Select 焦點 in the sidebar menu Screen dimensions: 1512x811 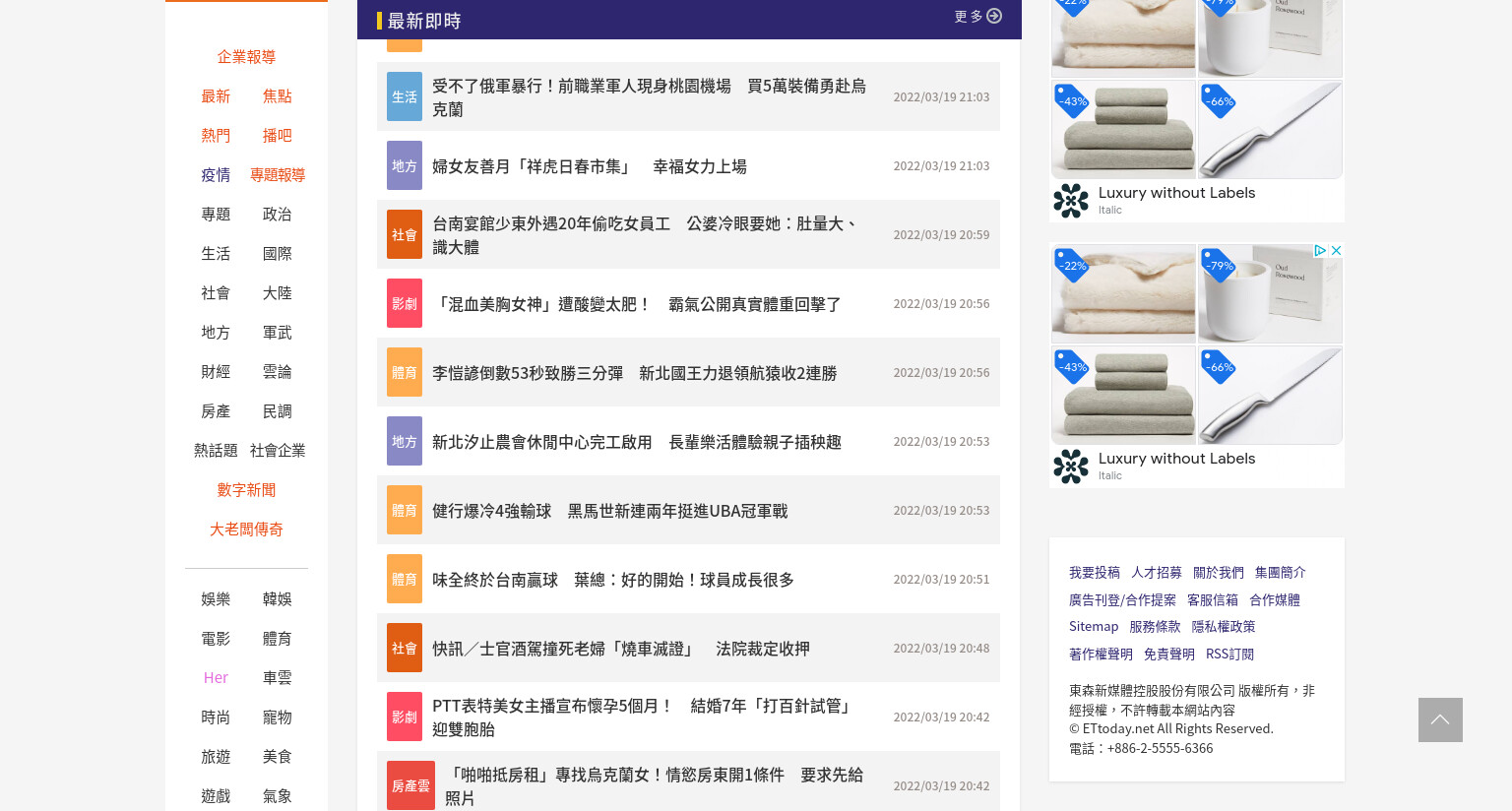[277, 96]
